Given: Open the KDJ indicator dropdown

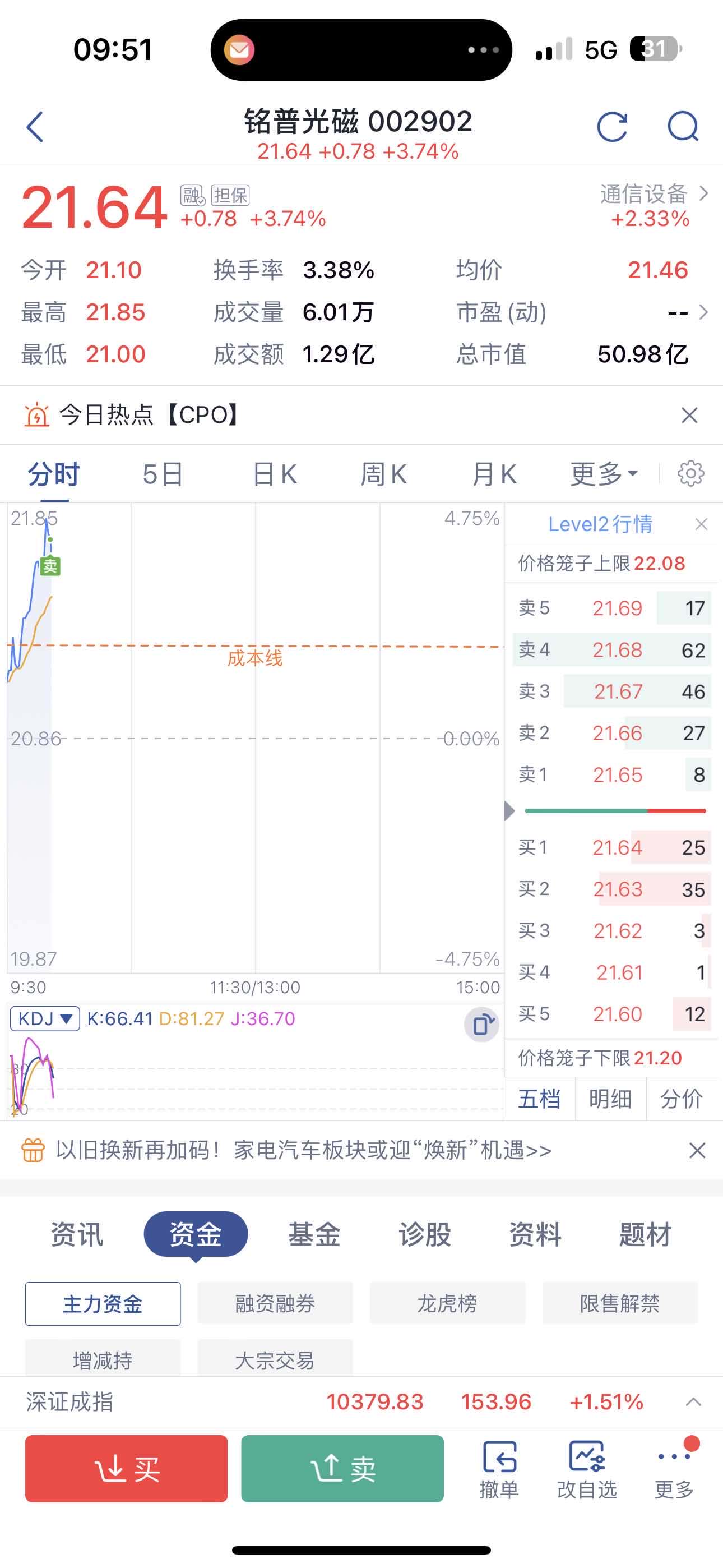Looking at the screenshot, I should pos(45,1018).
